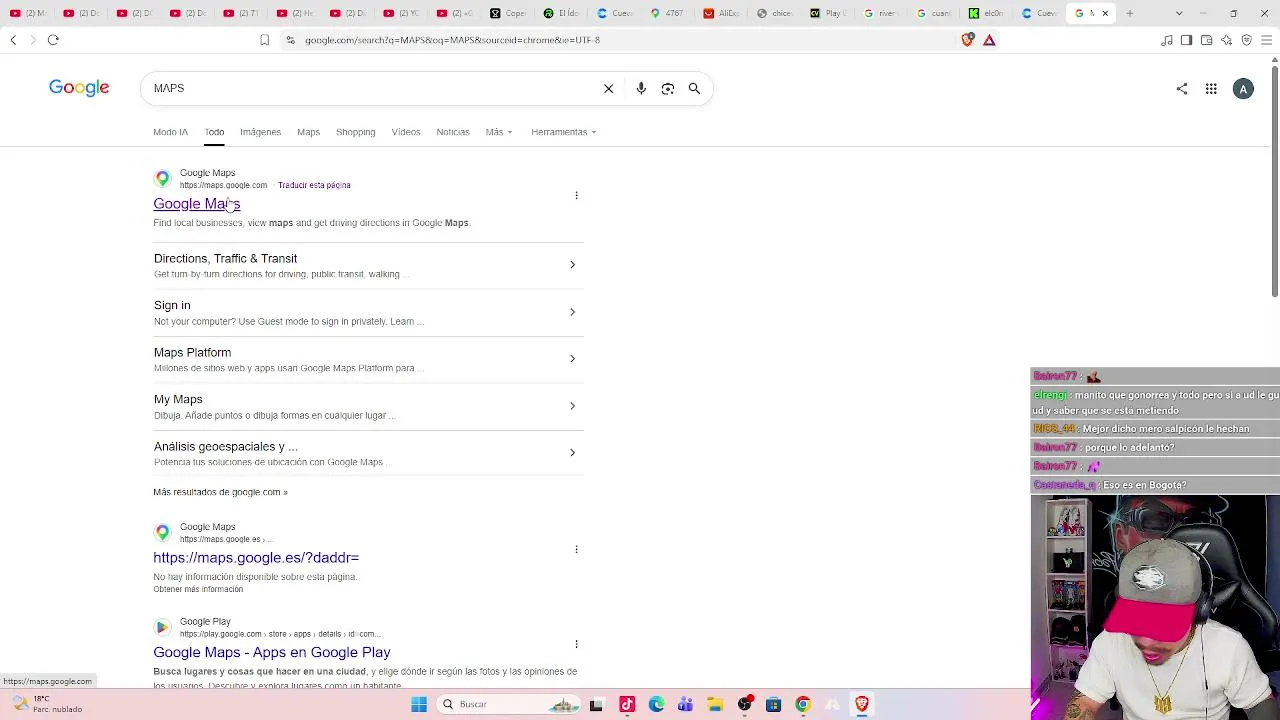1280x720 pixels.
Task: Open Microsoft Teams from the taskbar
Action: click(x=685, y=704)
